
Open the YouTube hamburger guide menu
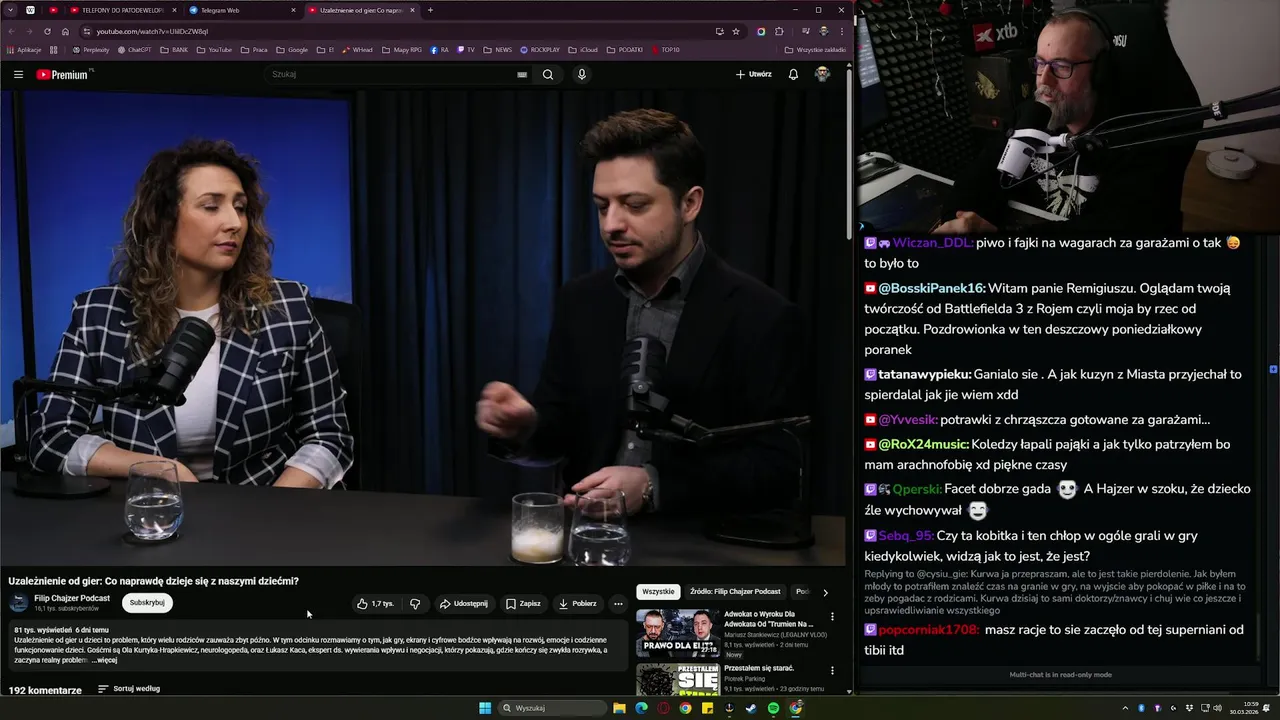coord(18,74)
